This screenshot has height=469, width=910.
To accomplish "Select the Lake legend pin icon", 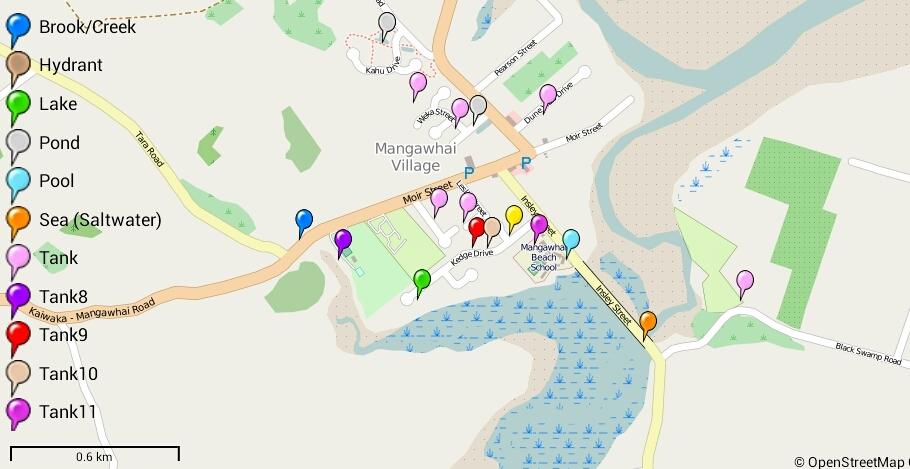I will [x=18, y=107].
